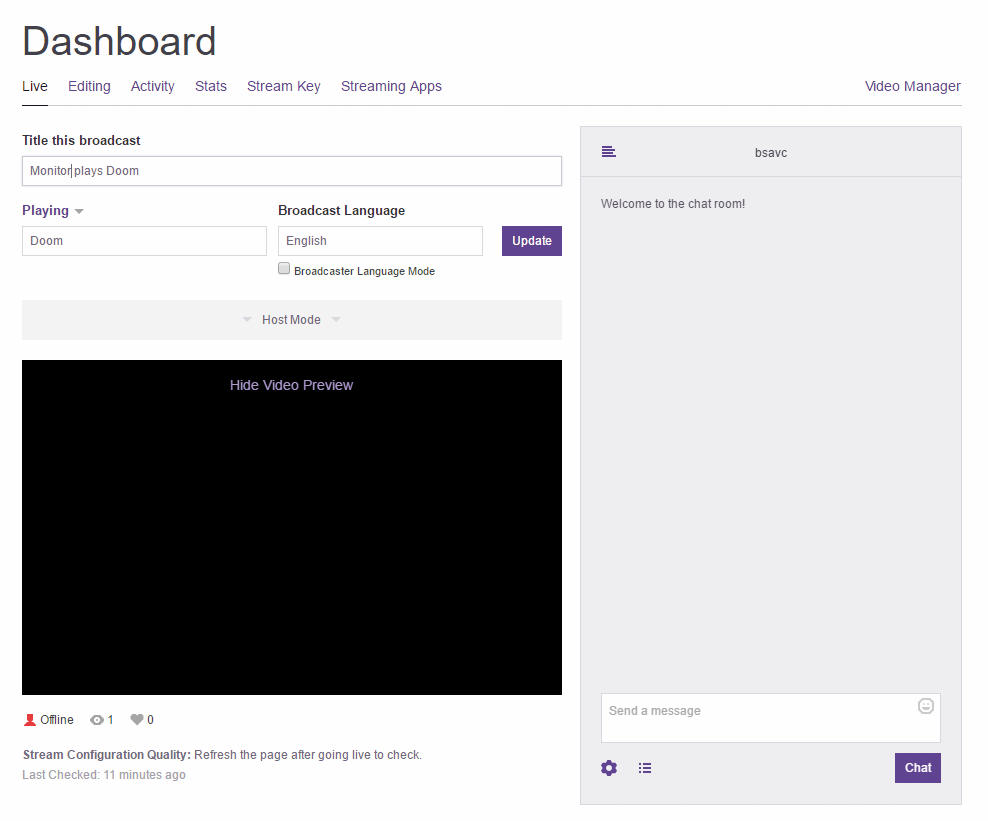
Task: Open the Streaming Apps tab
Action: tap(391, 86)
